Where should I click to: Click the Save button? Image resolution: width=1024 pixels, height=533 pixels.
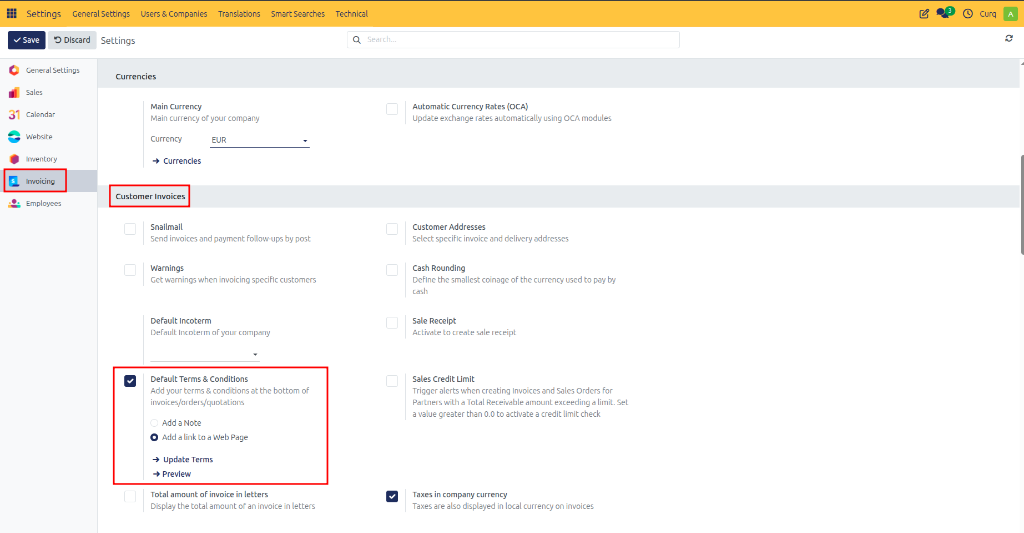[27, 40]
